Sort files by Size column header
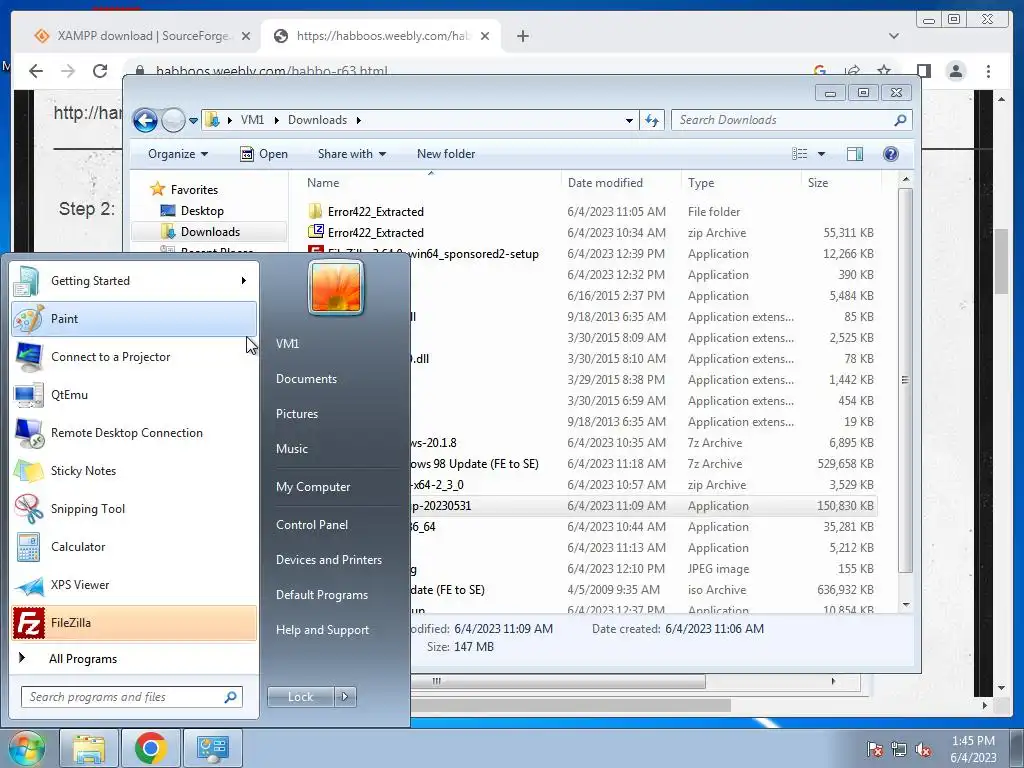The height and width of the screenshot is (768, 1024). (x=840, y=183)
